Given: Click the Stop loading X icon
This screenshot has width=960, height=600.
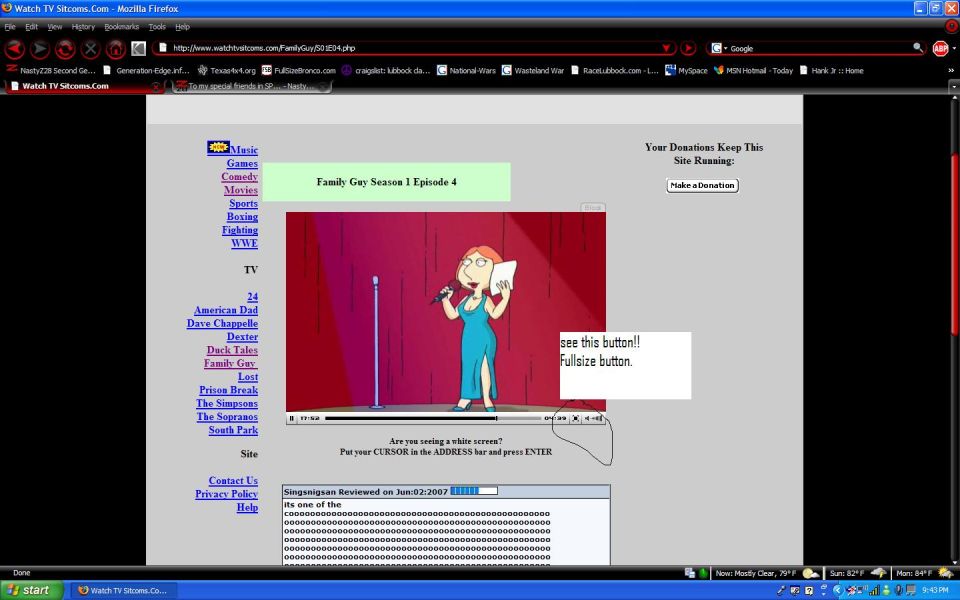Looking at the screenshot, I should click(x=90, y=49).
